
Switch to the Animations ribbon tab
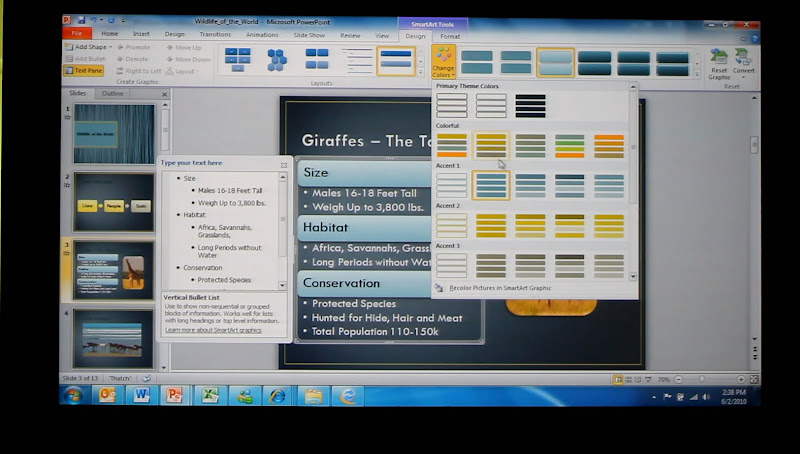point(262,35)
